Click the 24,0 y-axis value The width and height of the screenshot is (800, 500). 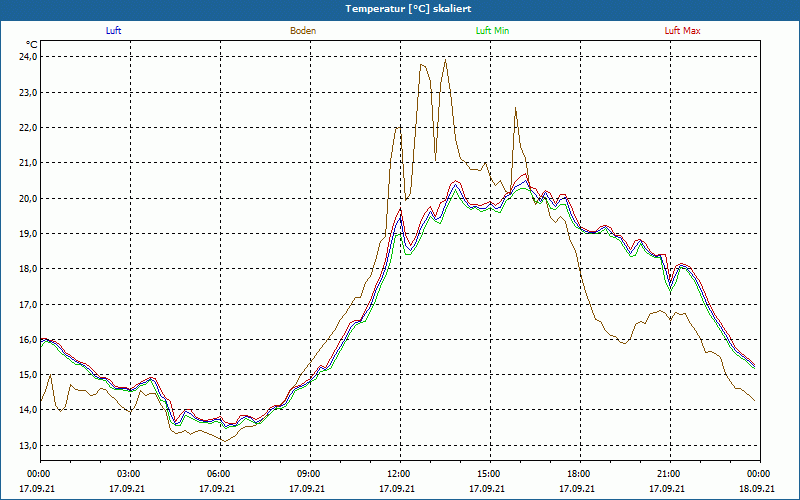click(x=29, y=57)
